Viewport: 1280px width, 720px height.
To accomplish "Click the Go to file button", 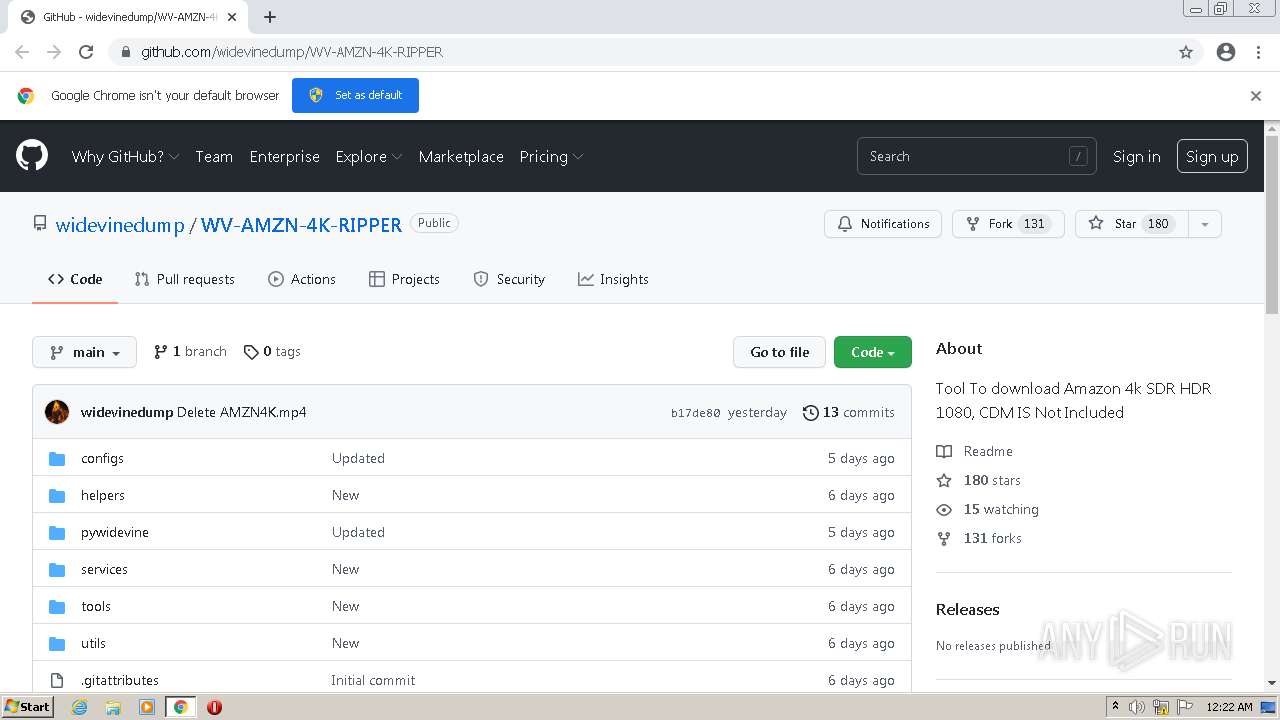I will (x=780, y=352).
